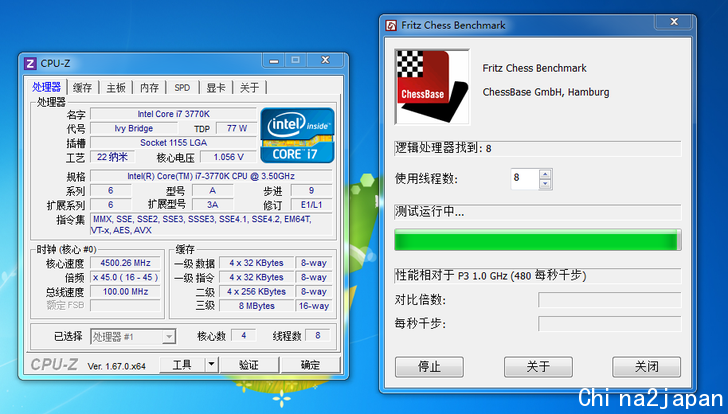The image size is (728, 414).
Task: Switch to the 显卡 tab
Action: coord(216,87)
